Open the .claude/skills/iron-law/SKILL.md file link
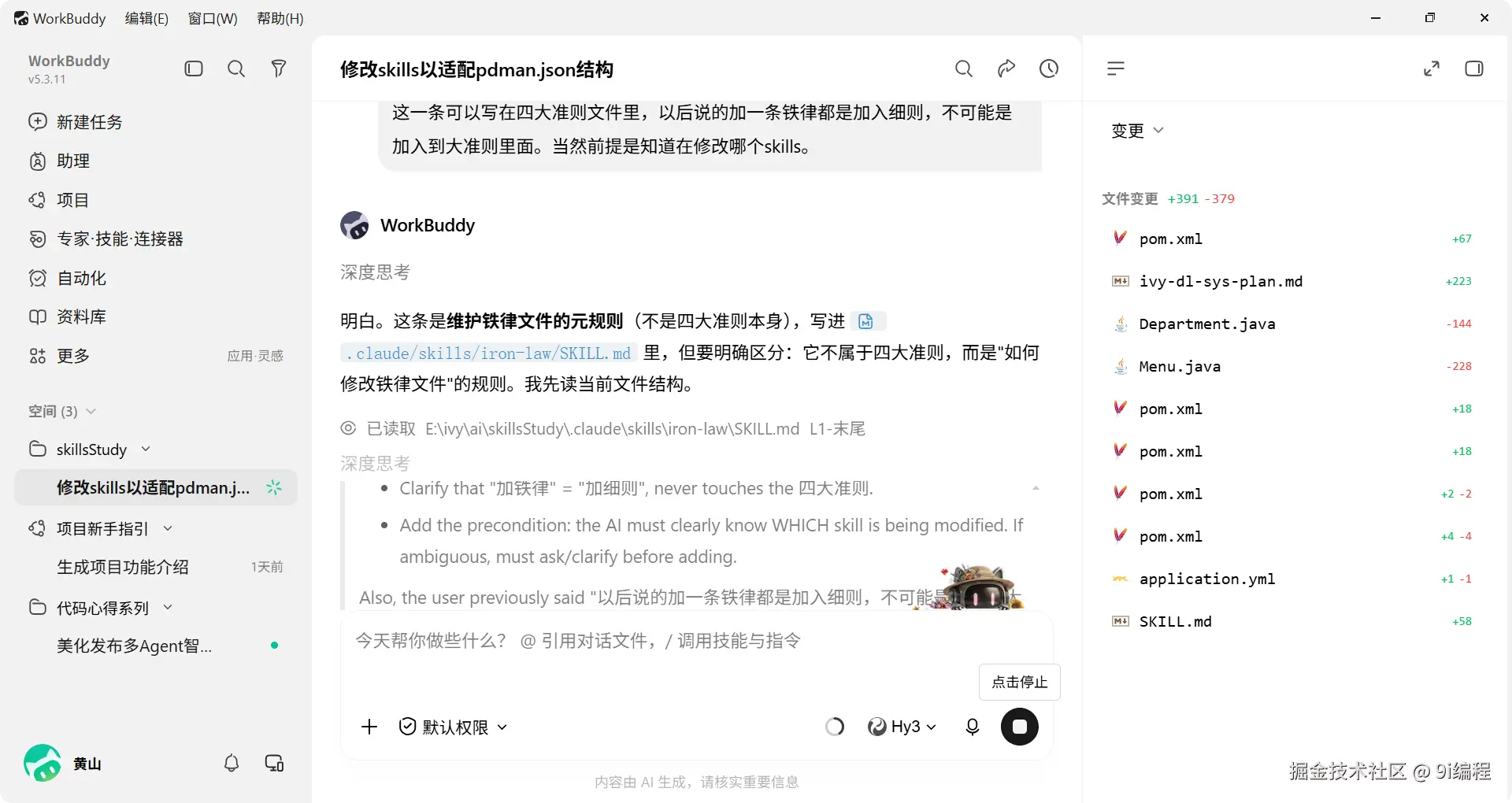This screenshot has height=803, width=1512. pyautogui.click(x=489, y=353)
